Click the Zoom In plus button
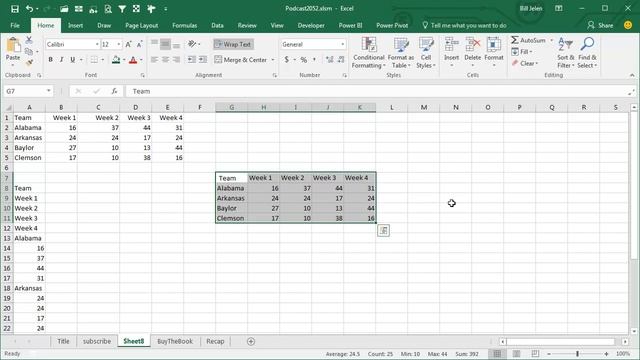This screenshot has width=640, height=360. click(607, 353)
